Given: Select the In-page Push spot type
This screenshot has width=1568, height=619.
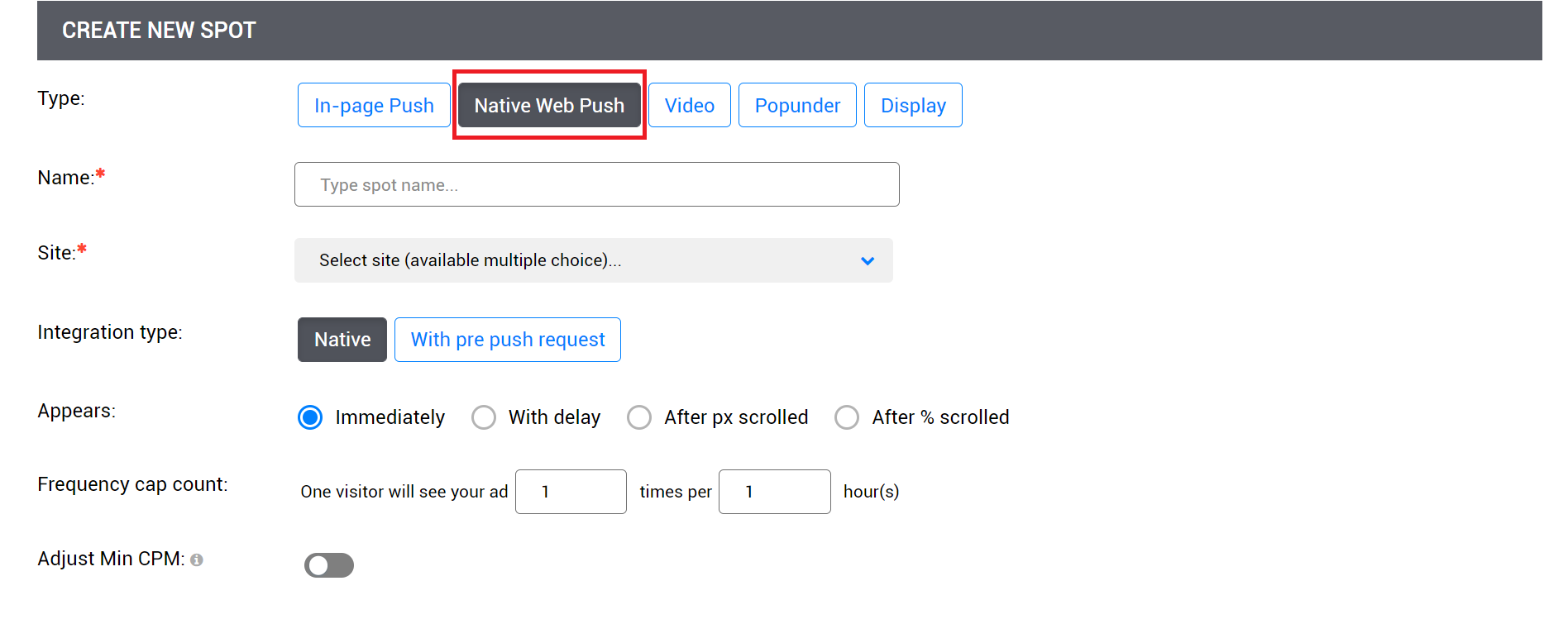Looking at the screenshot, I should click(374, 106).
